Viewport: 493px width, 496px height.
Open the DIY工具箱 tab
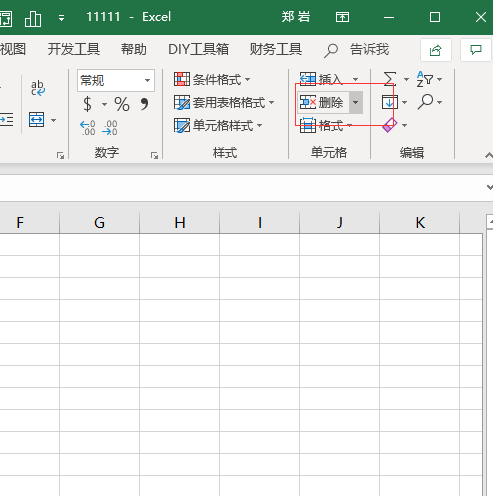(198, 49)
